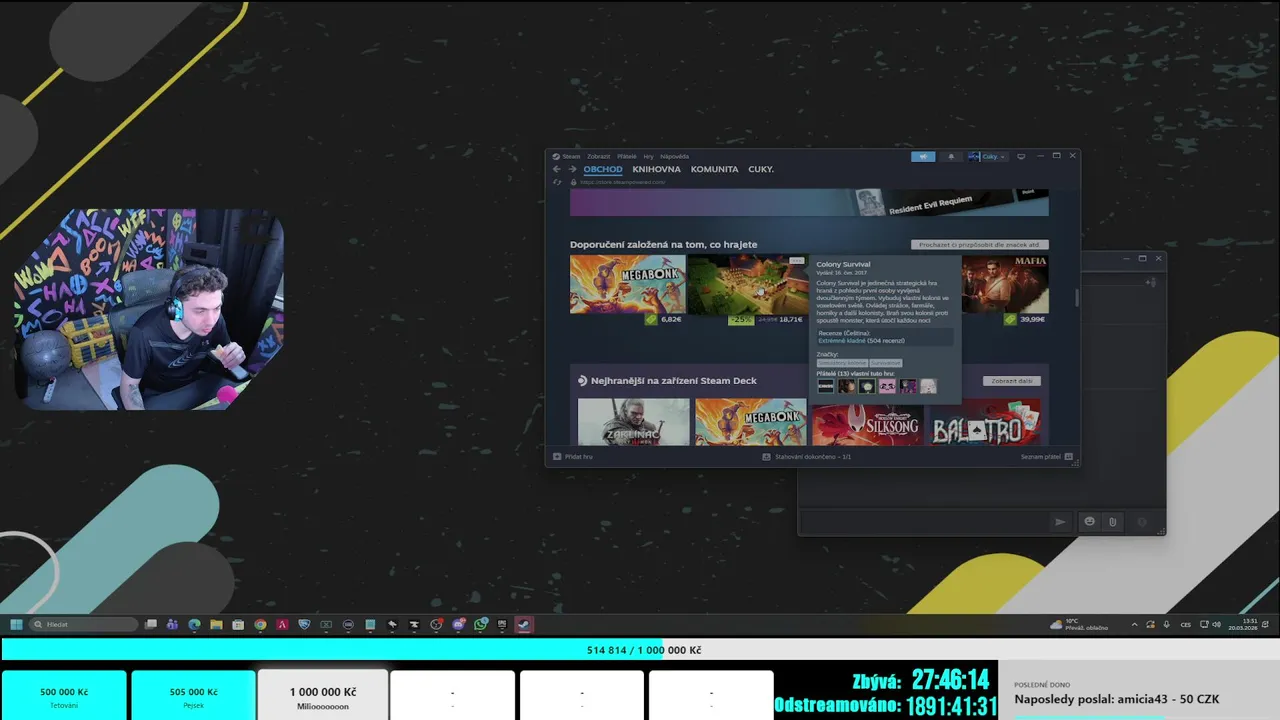The image size is (1280, 720).
Task: Click Zobrazit další button
Action: (1012, 381)
